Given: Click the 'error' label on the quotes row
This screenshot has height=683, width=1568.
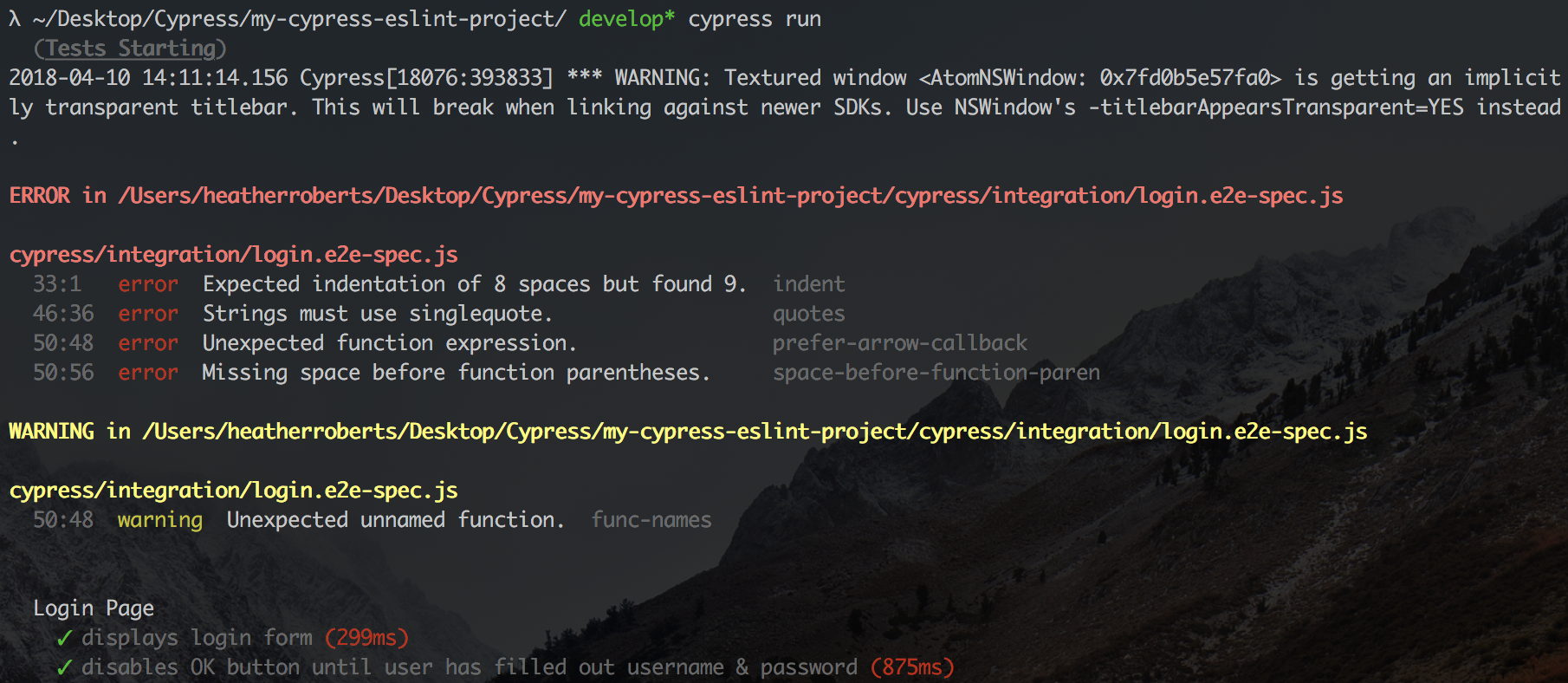Looking at the screenshot, I should [x=148, y=314].
